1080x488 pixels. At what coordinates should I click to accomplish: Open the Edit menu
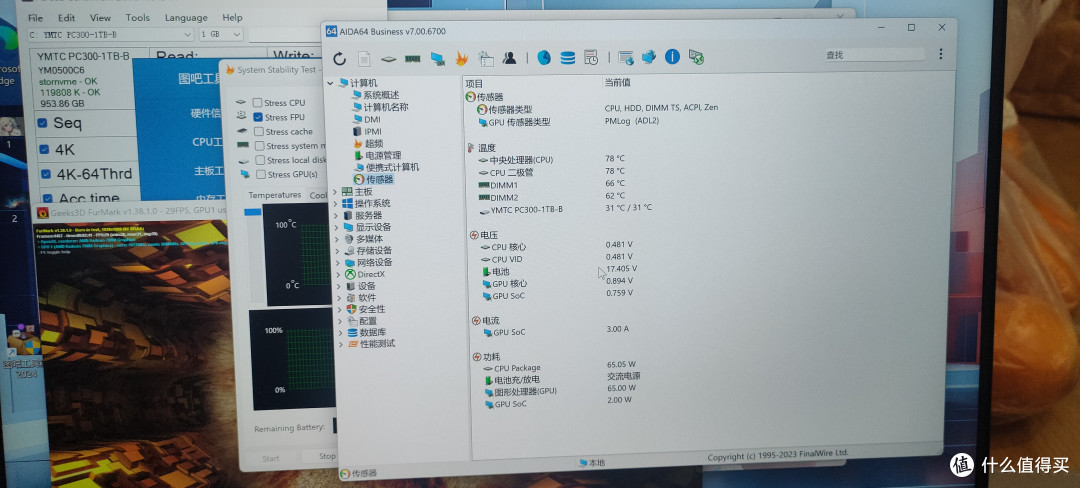(x=67, y=18)
